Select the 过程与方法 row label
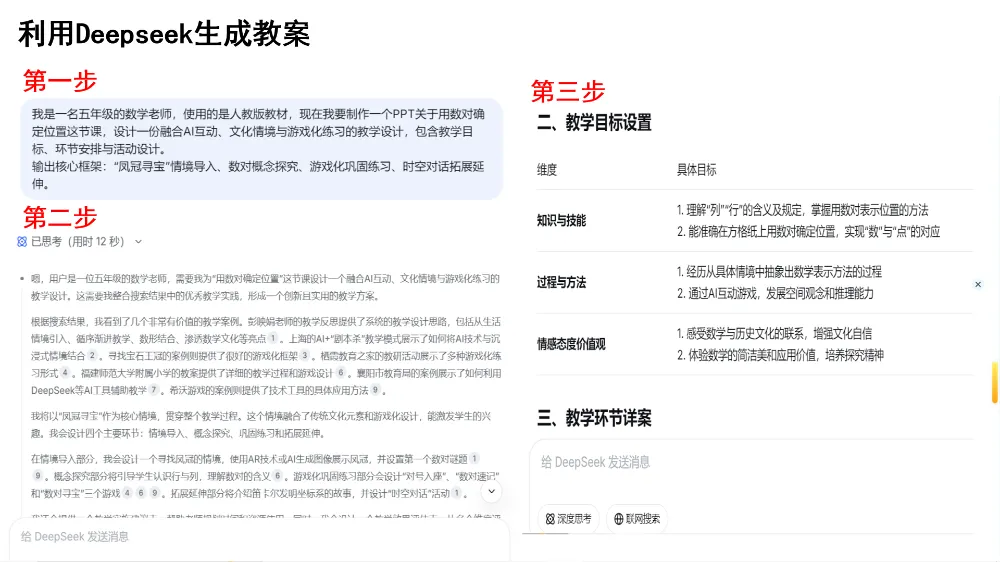Image resolution: width=1000 pixels, height=562 pixels. click(x=561, y=283)
